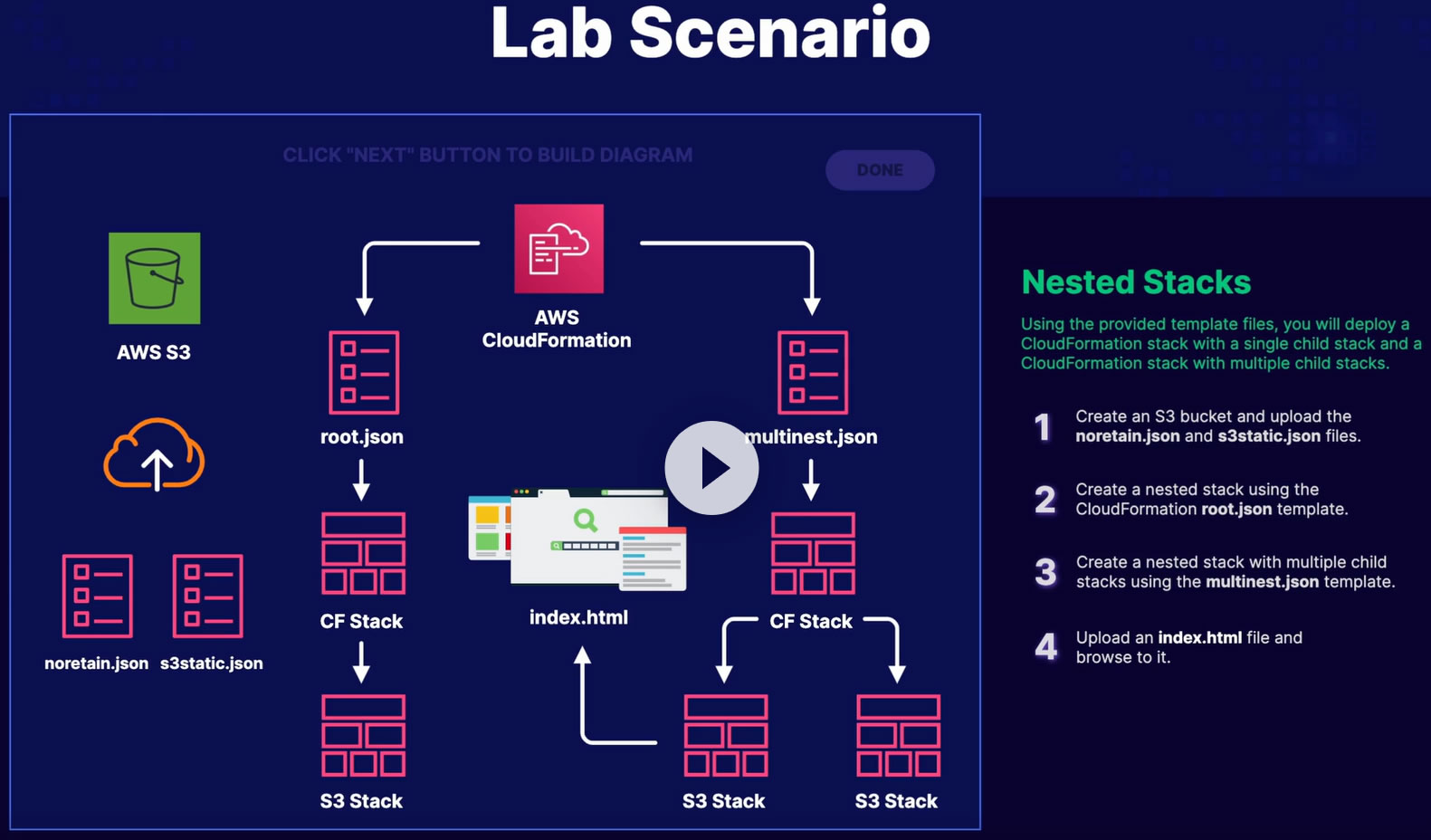Click the "S3 Stack" label under the root.json chain
The width and height of the screenshot is (1431, 840).
361,801
